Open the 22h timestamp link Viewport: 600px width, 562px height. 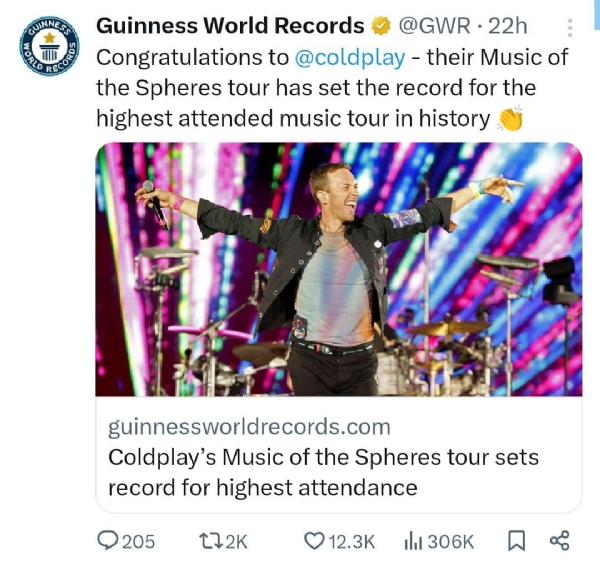508,26
